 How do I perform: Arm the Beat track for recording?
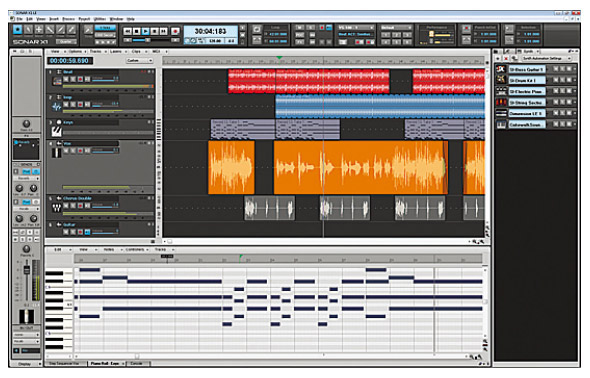(x=80, y=79)
